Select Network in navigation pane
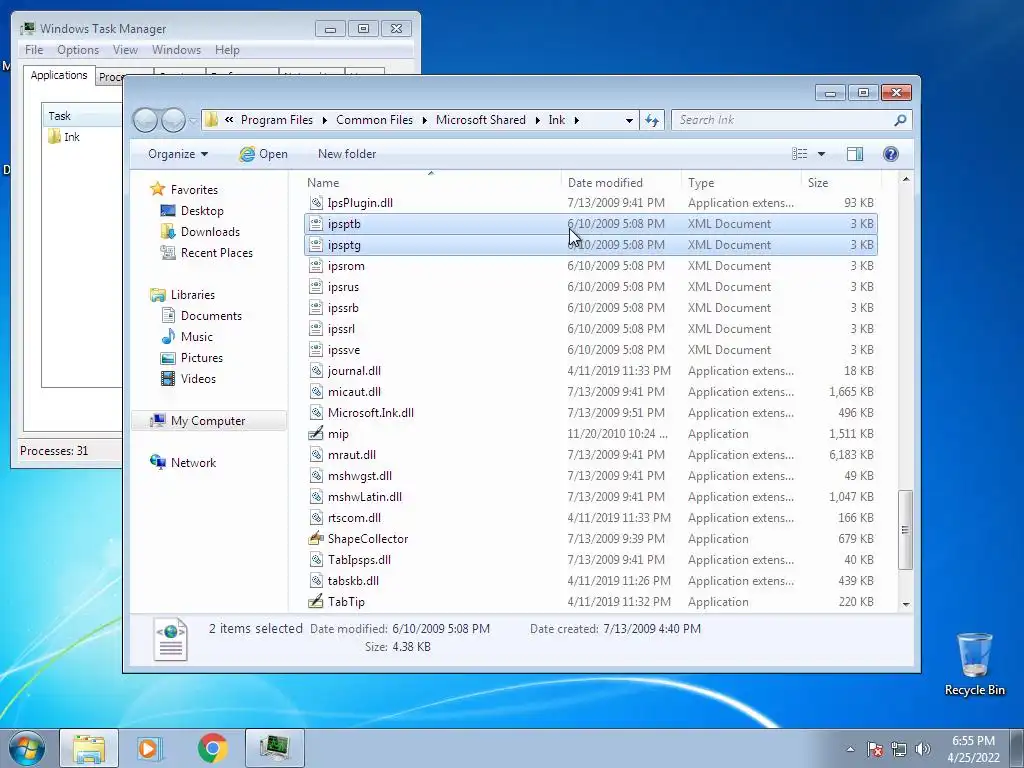The height and width of the screenshot is (768, 1024). (193, 462)
